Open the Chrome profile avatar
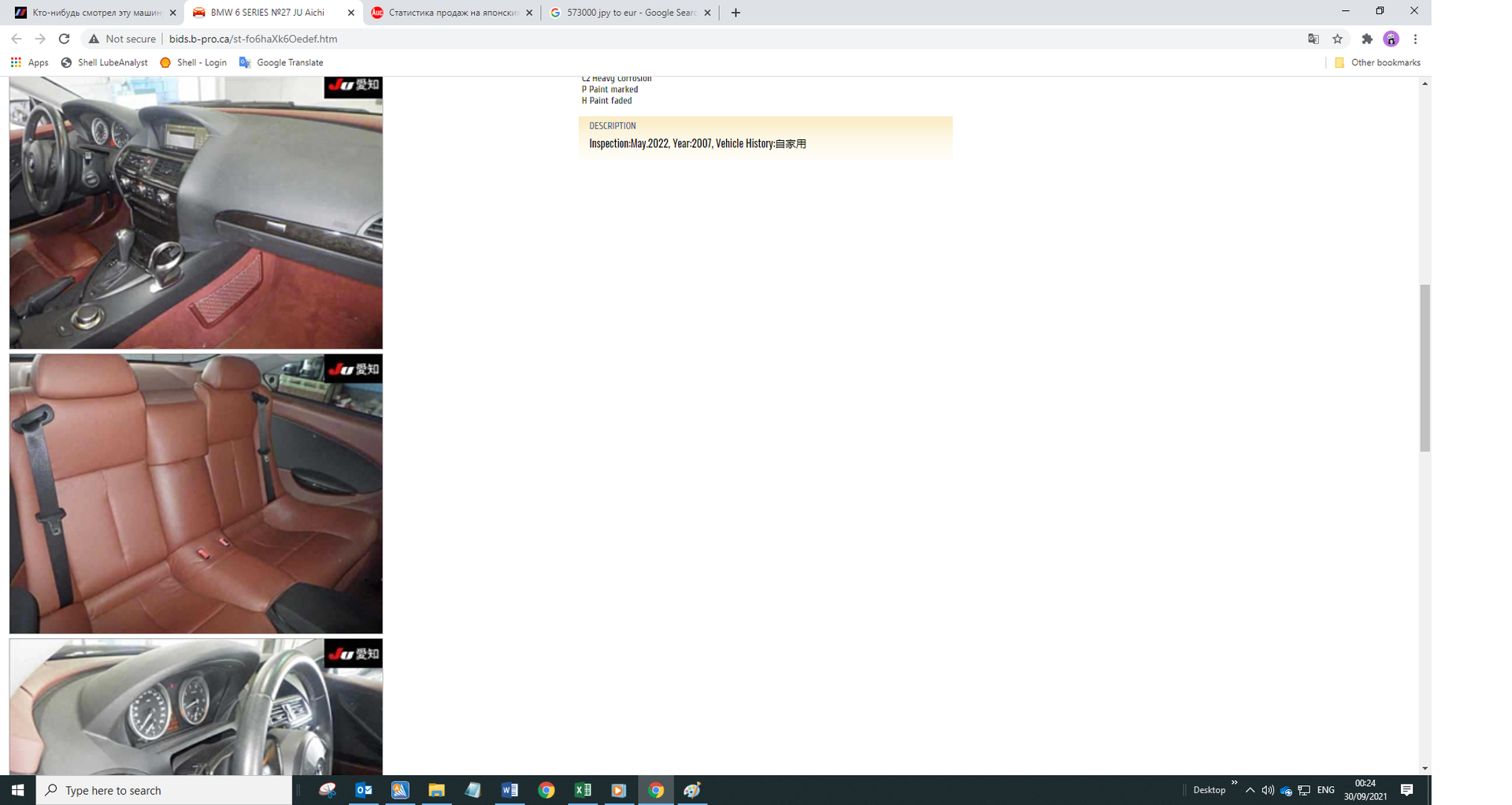 coord(1391,39)
